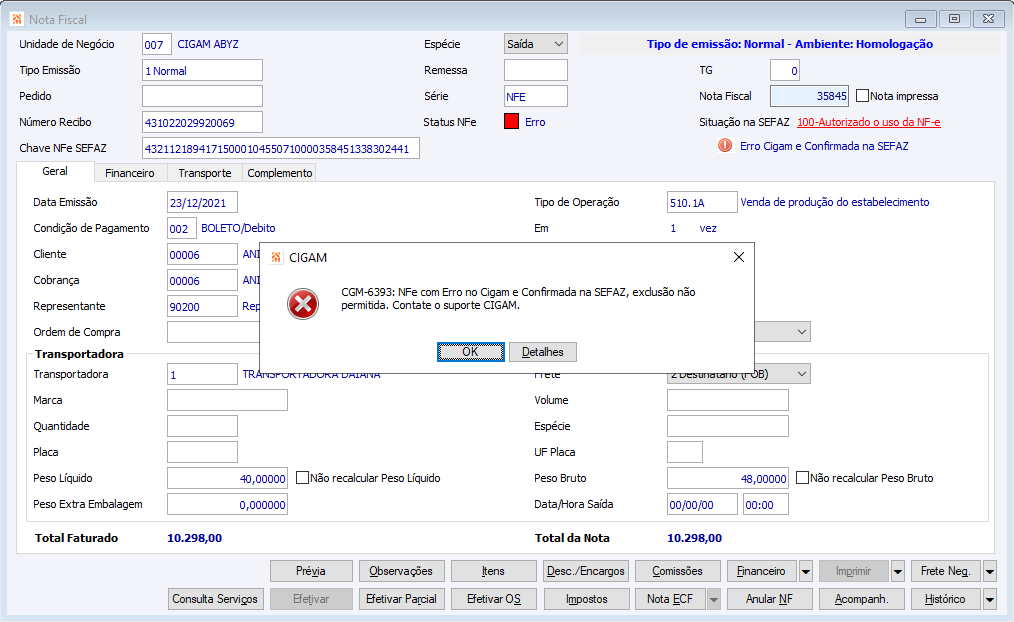This screenshot has height=622, width=1014.
Task: Click Desc./Encargos button
Action: point(586,572)
